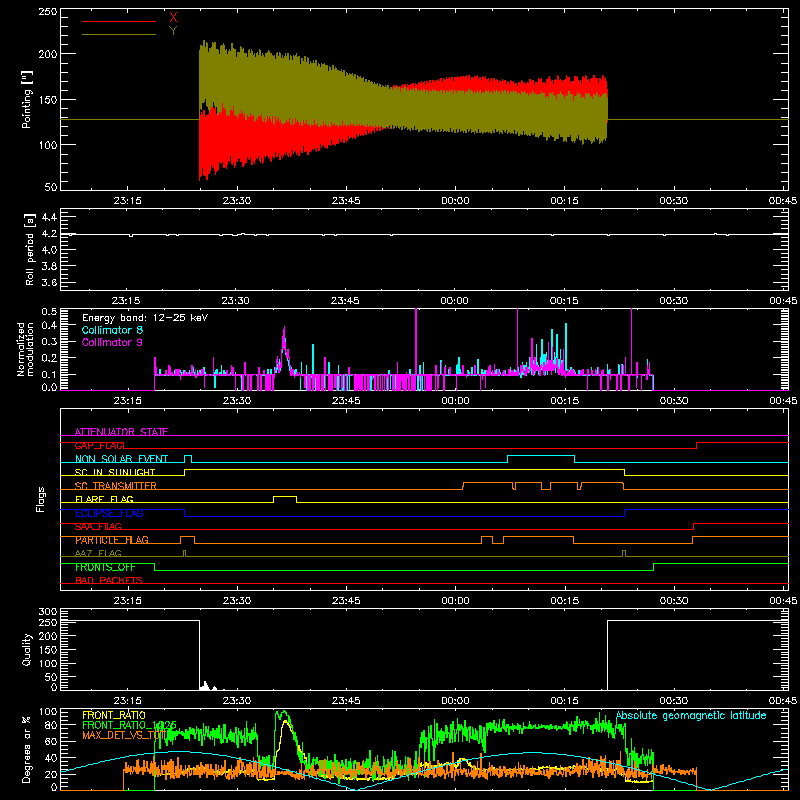Click the ATTENUATOR_STATE flag label
The height and width of the screenshot is (800, 800).
tap(121, 432)
